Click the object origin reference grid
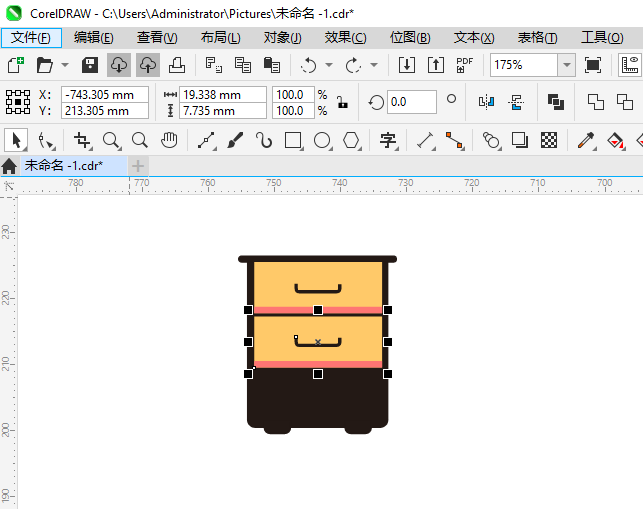The image size is (643, 509). (18, 102)
